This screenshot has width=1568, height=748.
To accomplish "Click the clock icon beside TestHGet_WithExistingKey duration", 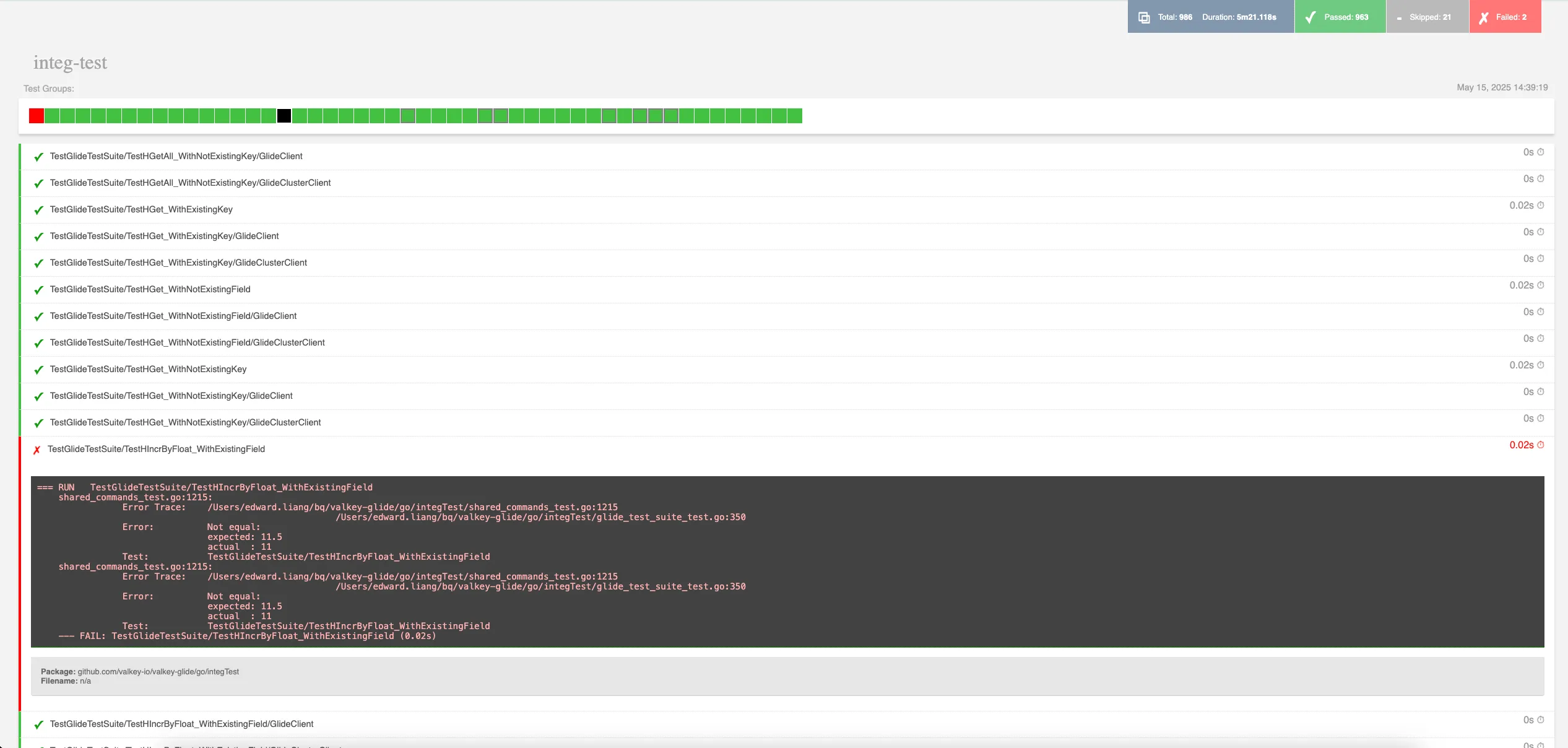I will tap(1541, 205).
